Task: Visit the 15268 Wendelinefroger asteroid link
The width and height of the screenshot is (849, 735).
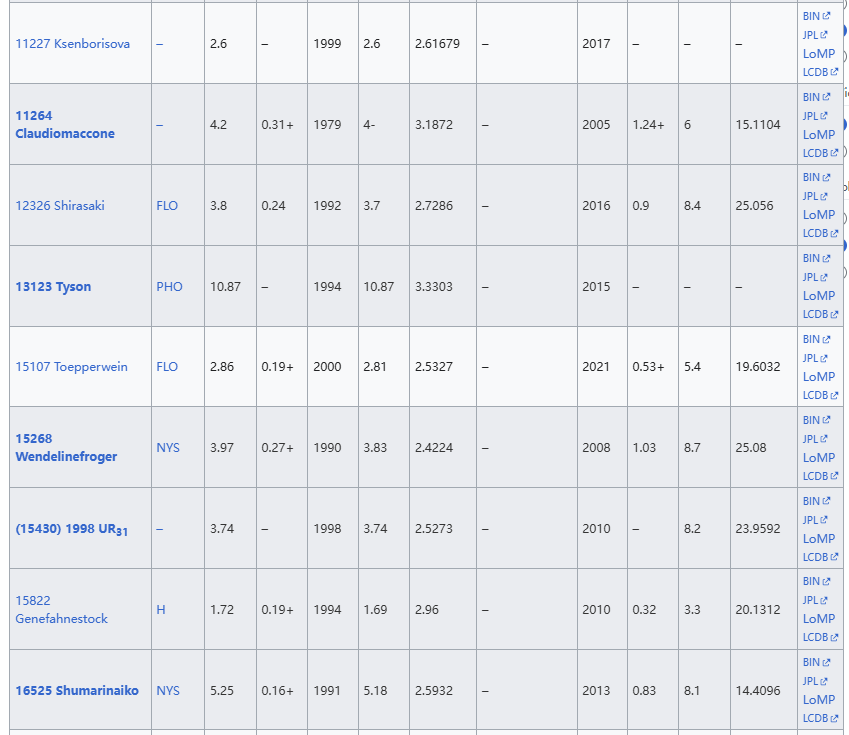Action: pos(65,448)
